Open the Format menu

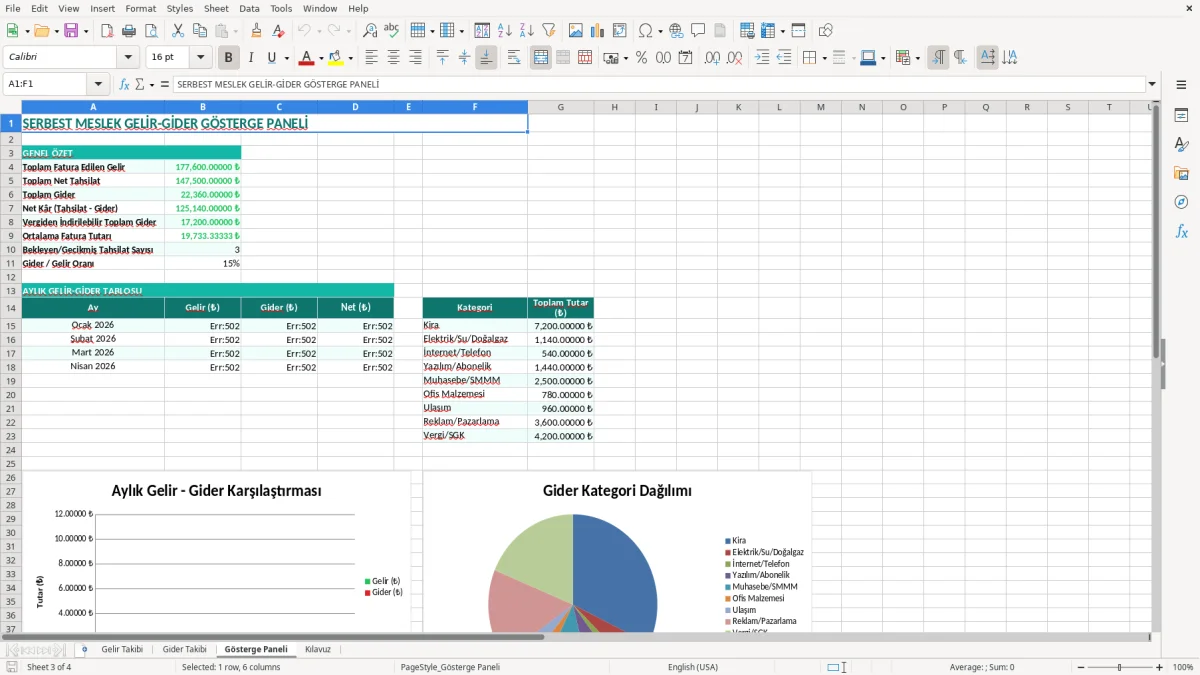click(140, 8)
